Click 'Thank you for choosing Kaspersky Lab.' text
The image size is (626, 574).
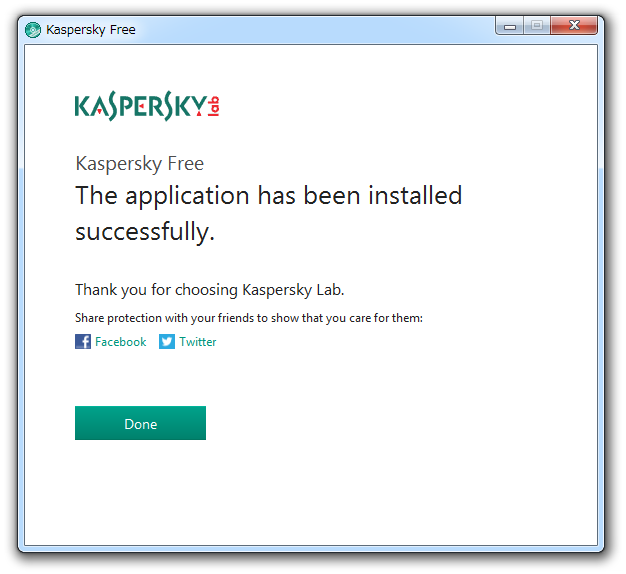[x=210, y=290]
